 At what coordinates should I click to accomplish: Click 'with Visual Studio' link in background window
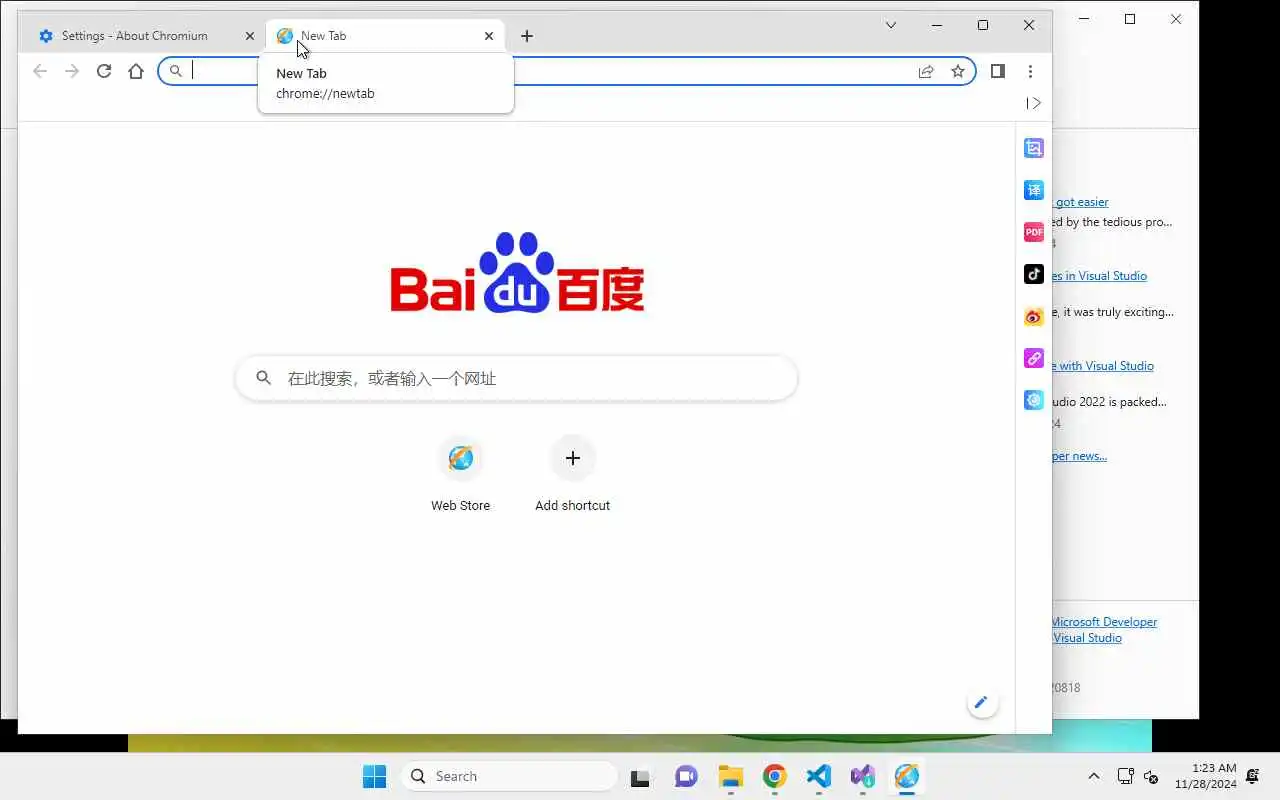tap(1103, 366)
